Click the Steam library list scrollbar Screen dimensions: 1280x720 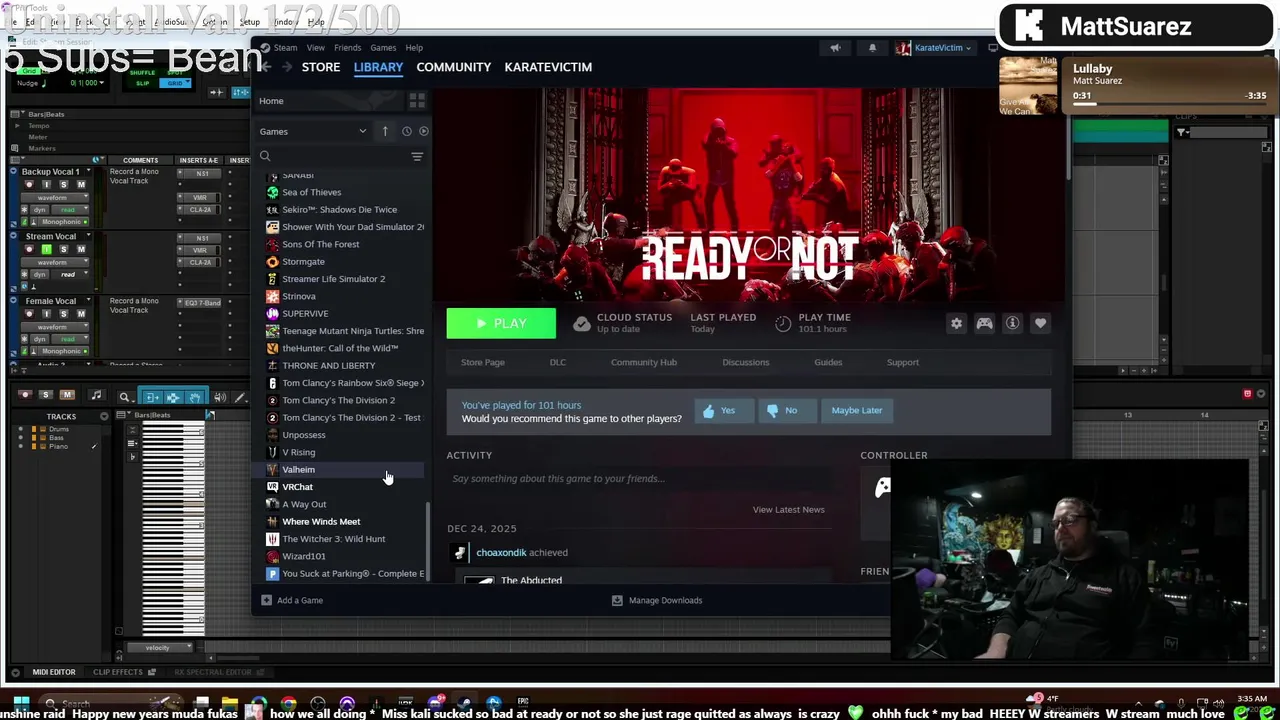(427, 540)
